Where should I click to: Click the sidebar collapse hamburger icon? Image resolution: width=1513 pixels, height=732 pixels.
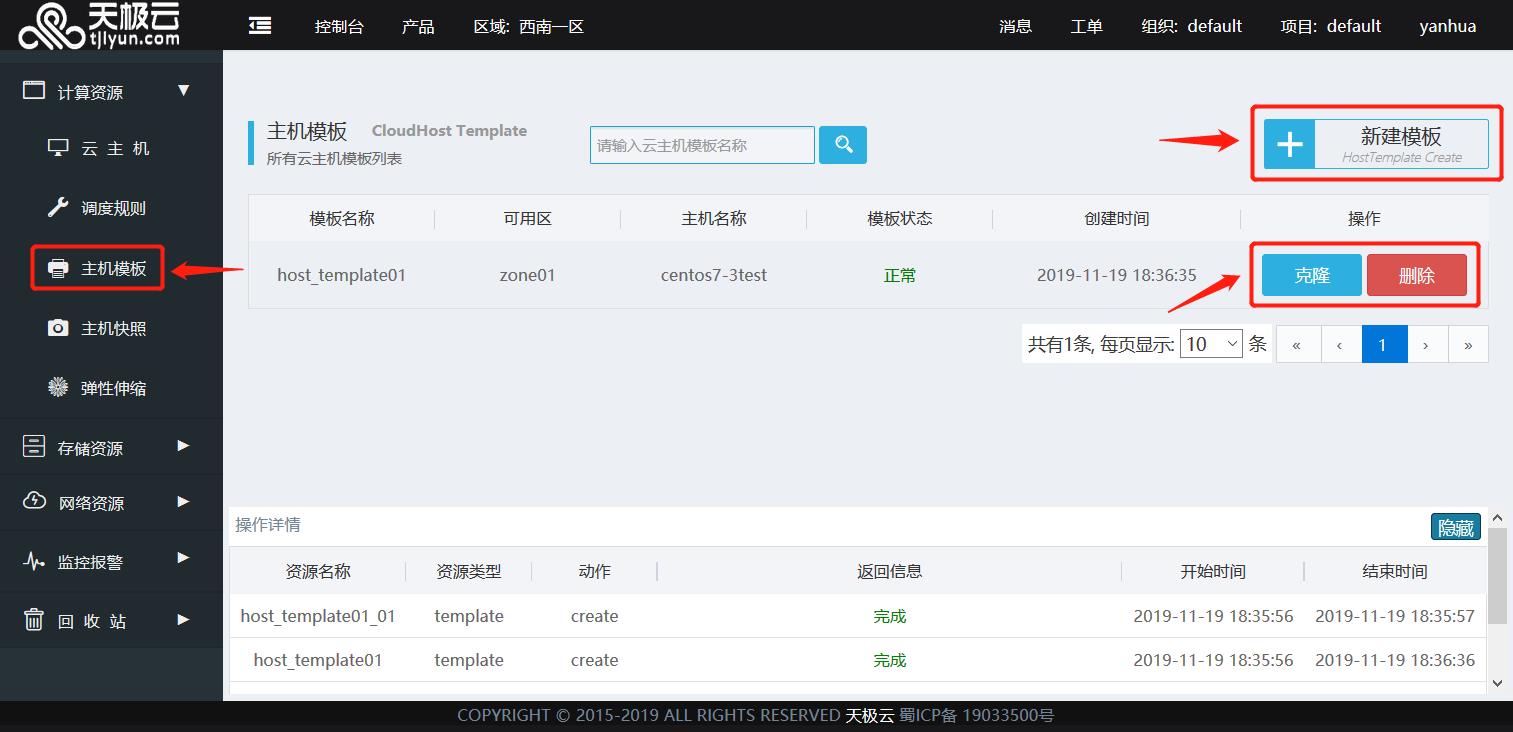[260, 25]
